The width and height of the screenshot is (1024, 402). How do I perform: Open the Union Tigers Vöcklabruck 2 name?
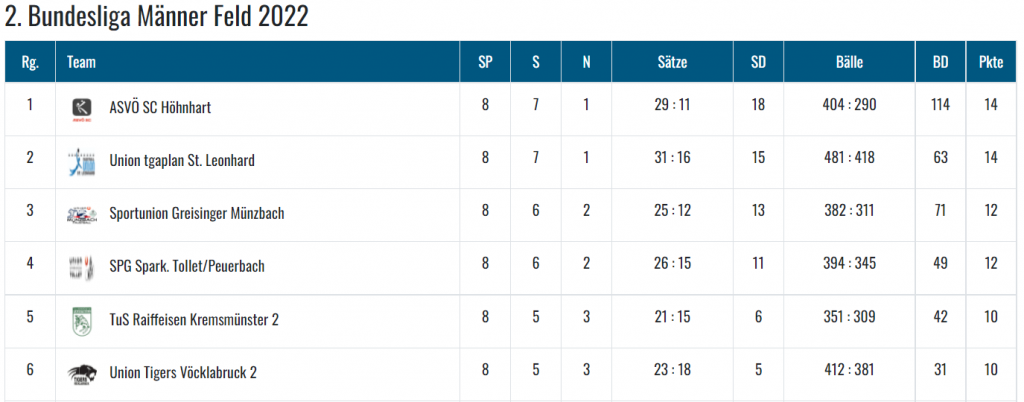click(183, 373)
